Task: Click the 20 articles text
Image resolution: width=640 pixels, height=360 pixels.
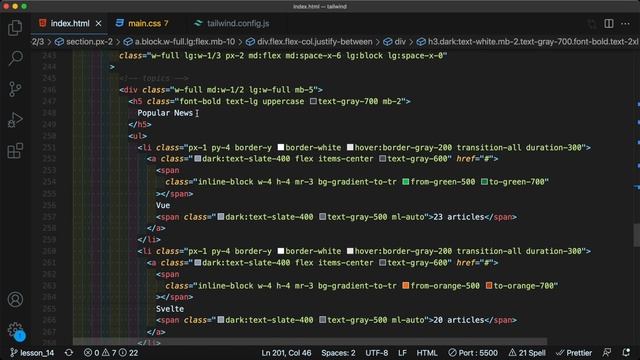Action: [459, 320]
